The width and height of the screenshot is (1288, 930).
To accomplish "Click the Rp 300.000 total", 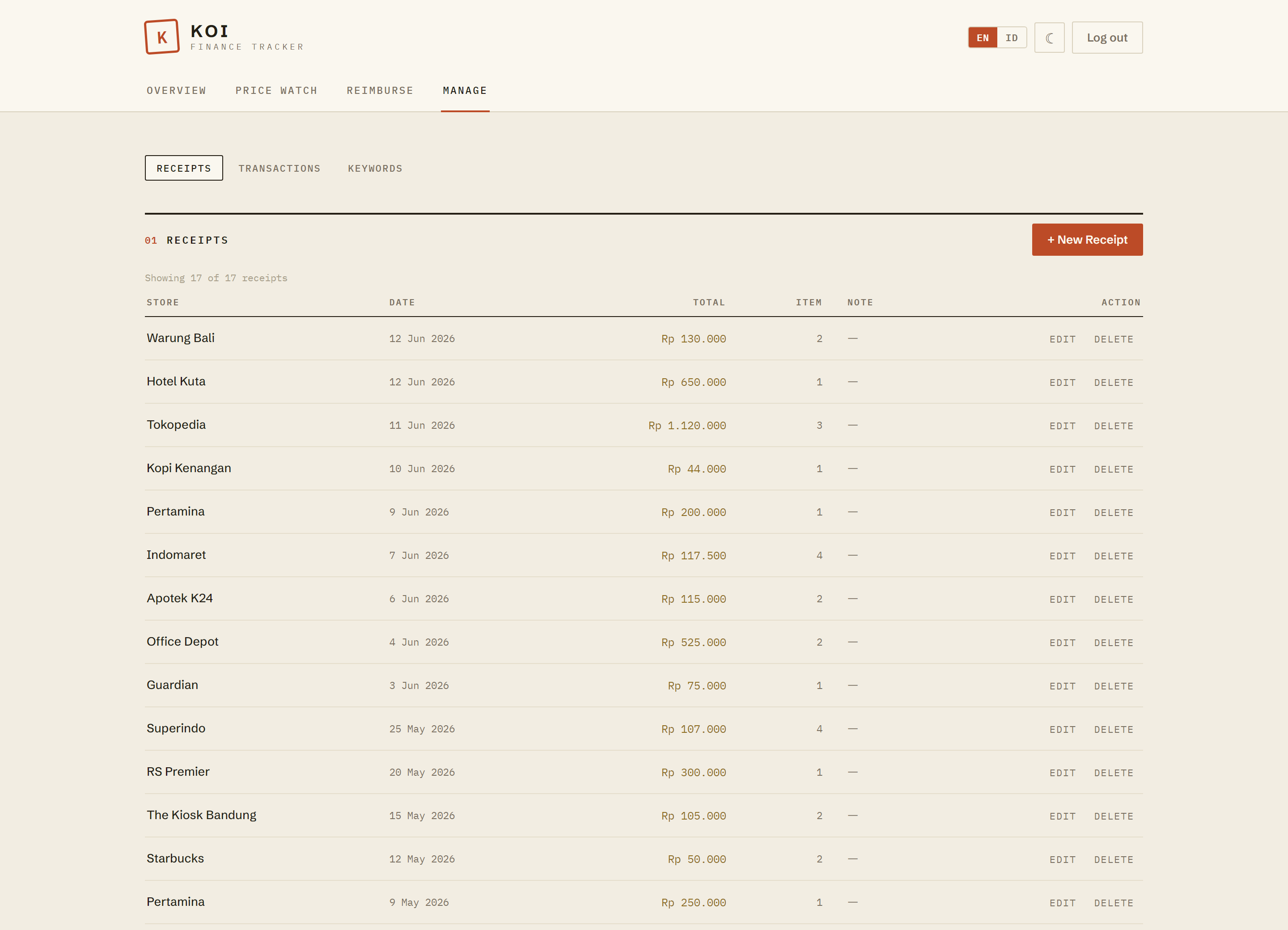I will [693, 773].
